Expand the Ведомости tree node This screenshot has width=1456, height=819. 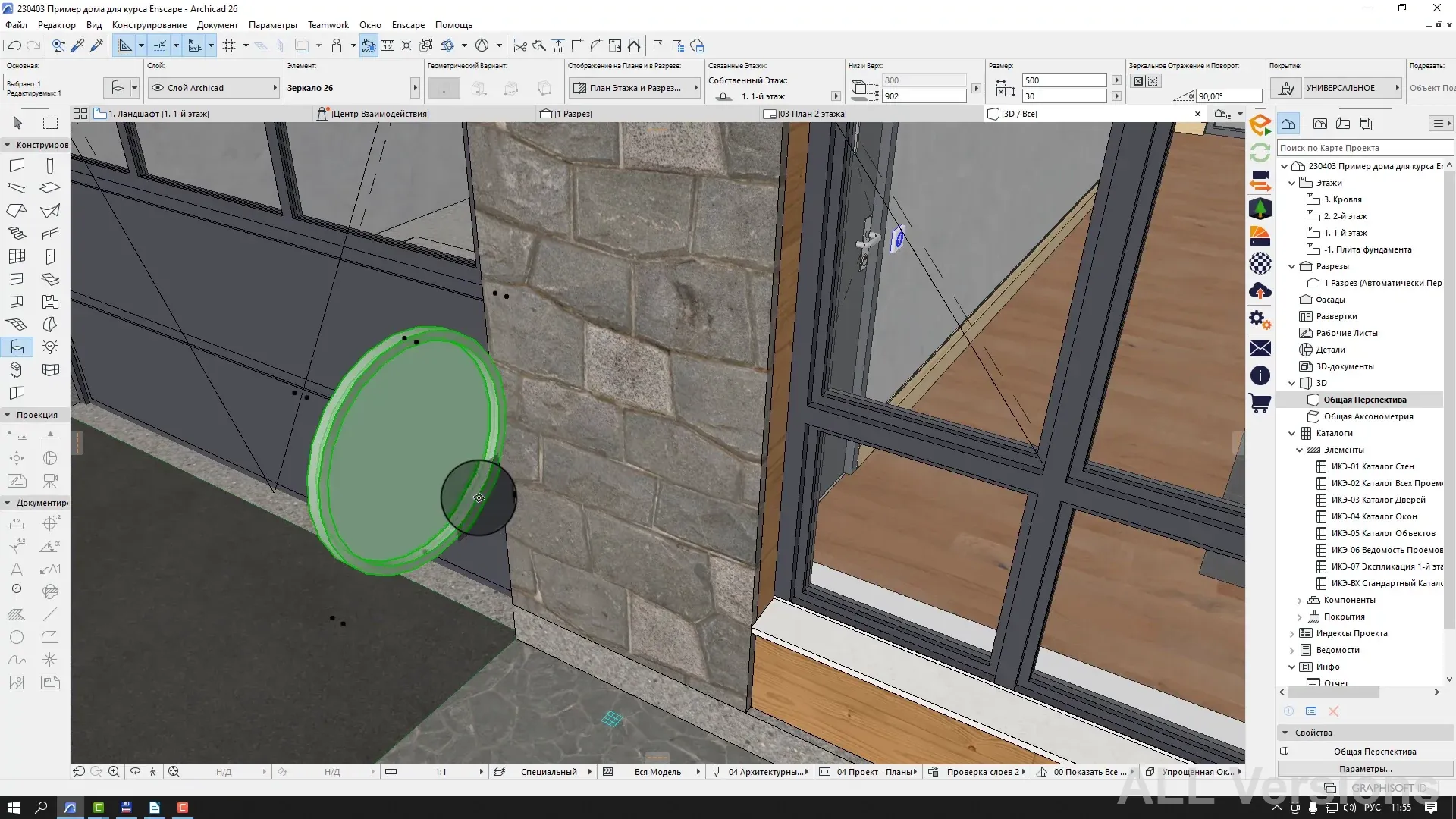coord(1292,650)
